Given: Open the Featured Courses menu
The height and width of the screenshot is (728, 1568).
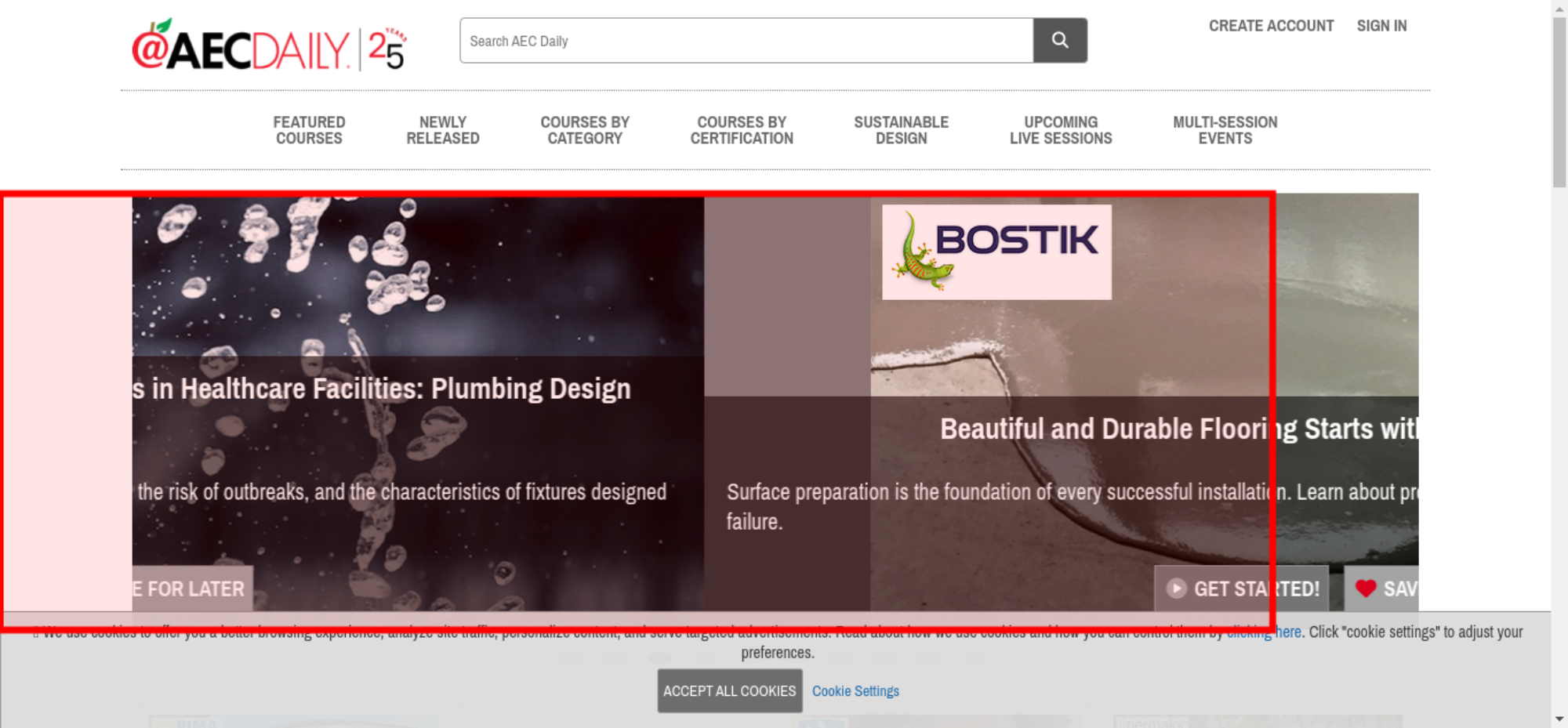Looking at the screenshot, I should (309, 130).
